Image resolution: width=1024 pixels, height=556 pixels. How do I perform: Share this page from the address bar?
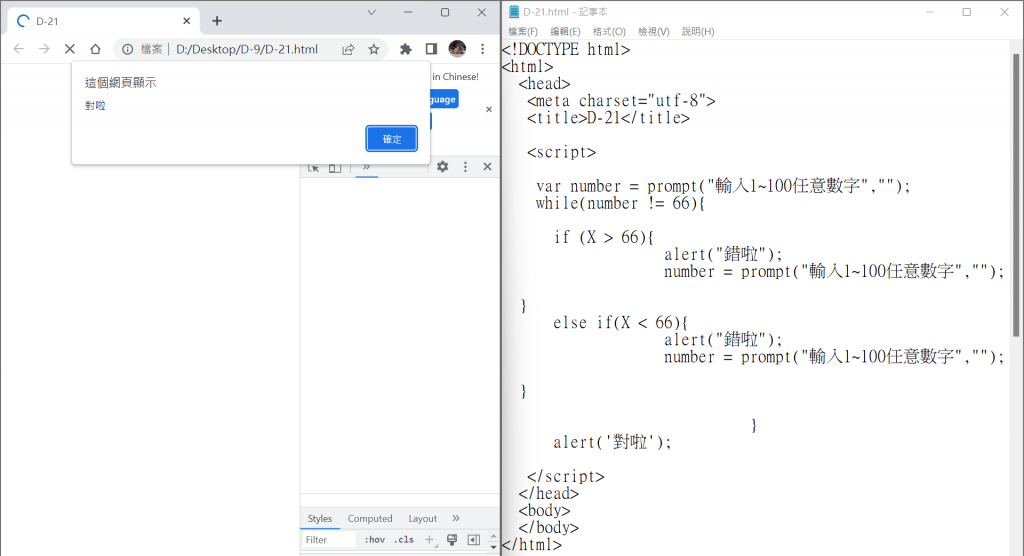348,49
